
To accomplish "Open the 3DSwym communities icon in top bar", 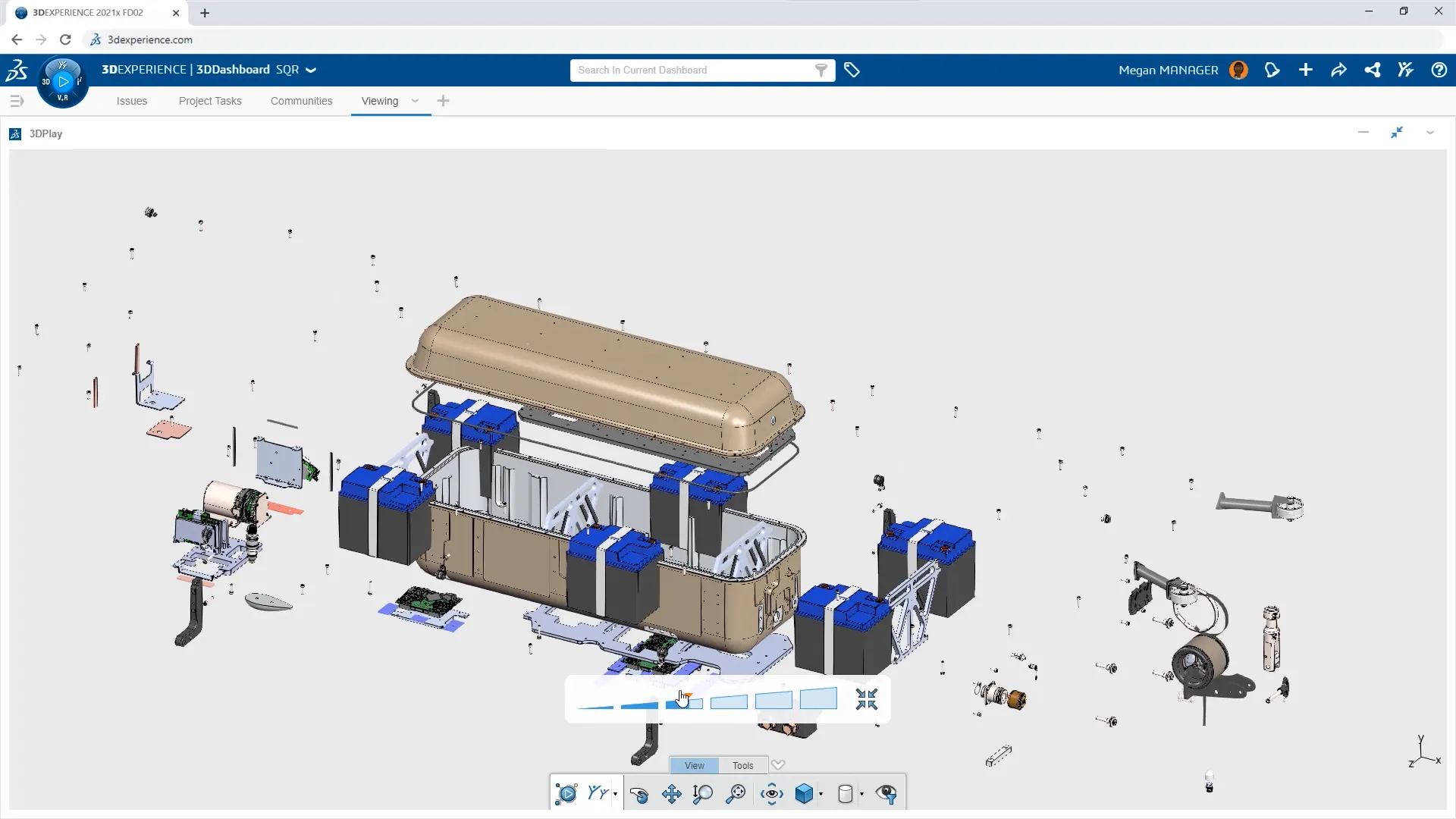I will (1406, 70).
